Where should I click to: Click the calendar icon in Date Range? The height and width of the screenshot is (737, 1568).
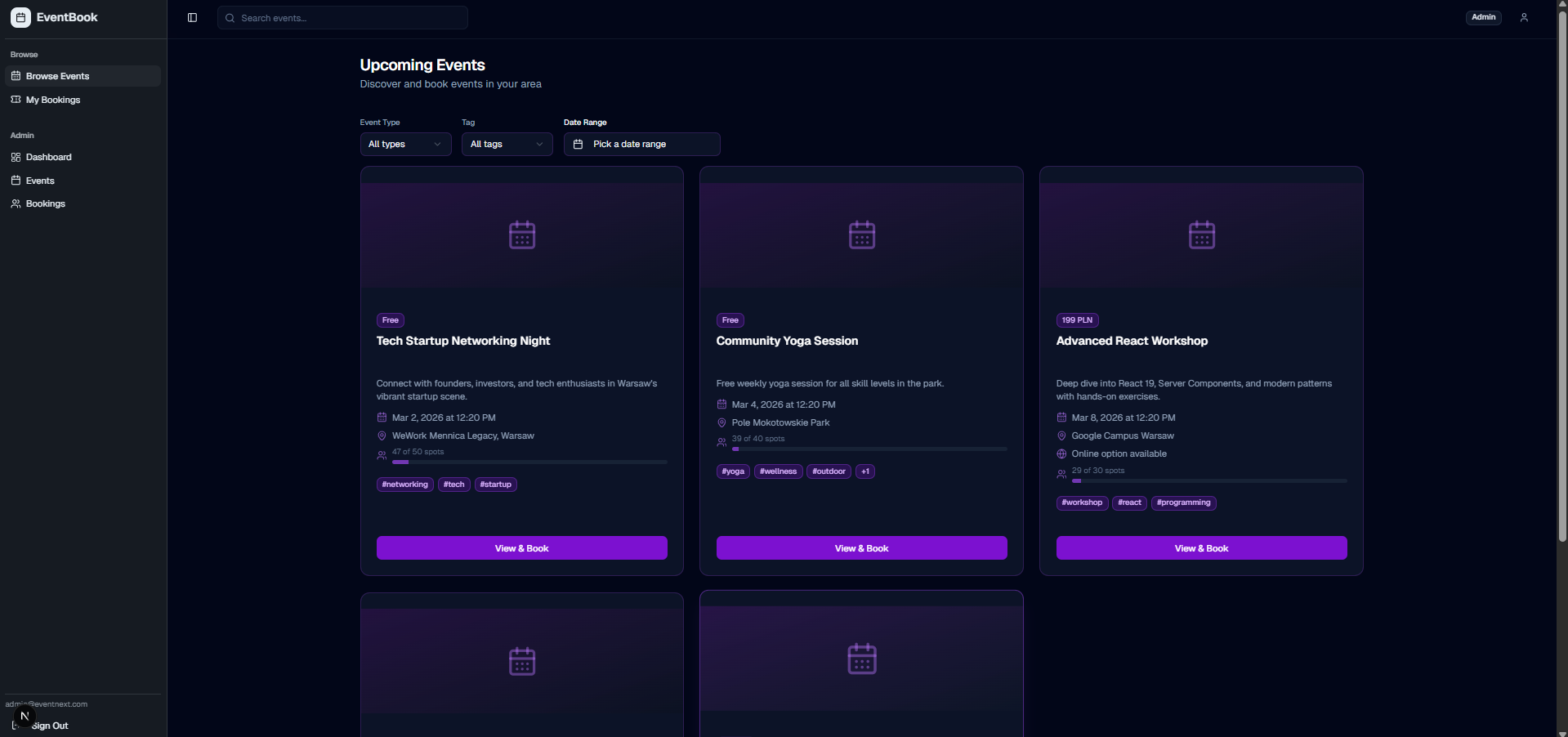pyautogui.click(x=579, y=145)
